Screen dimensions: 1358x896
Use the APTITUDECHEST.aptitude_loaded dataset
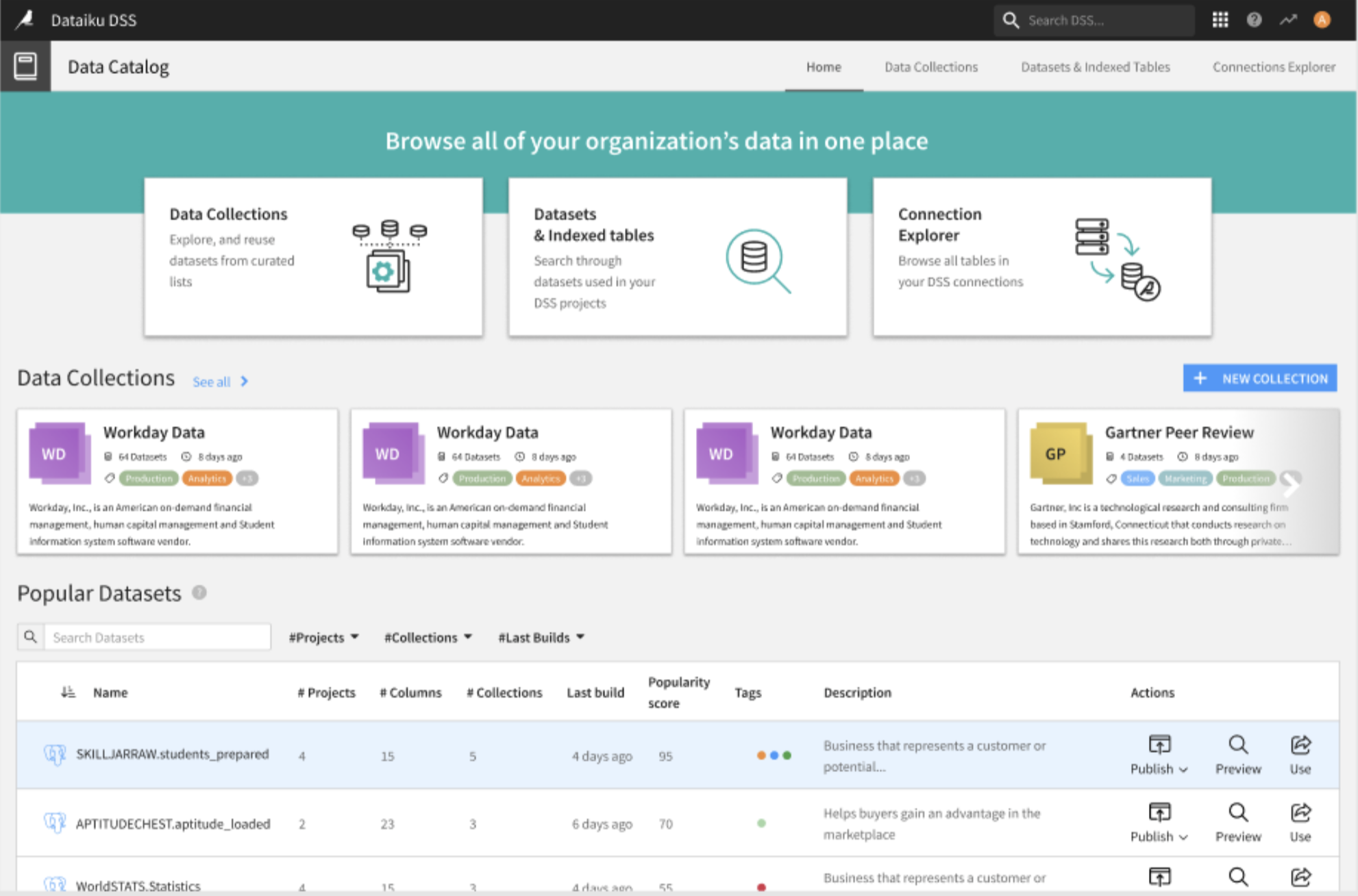[x=1300, y=823]
